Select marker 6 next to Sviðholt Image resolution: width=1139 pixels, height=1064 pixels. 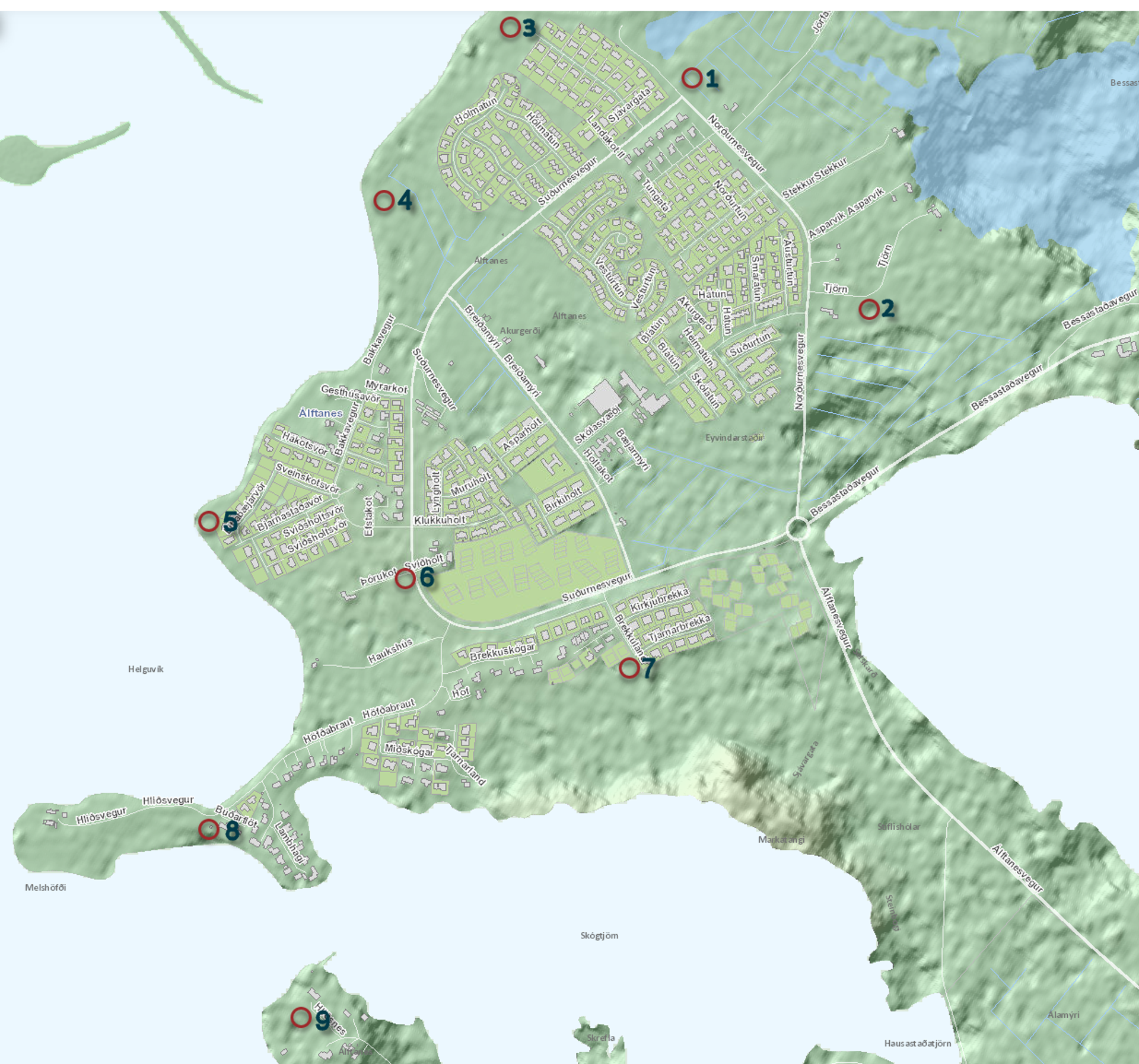[x=405, y=578]
